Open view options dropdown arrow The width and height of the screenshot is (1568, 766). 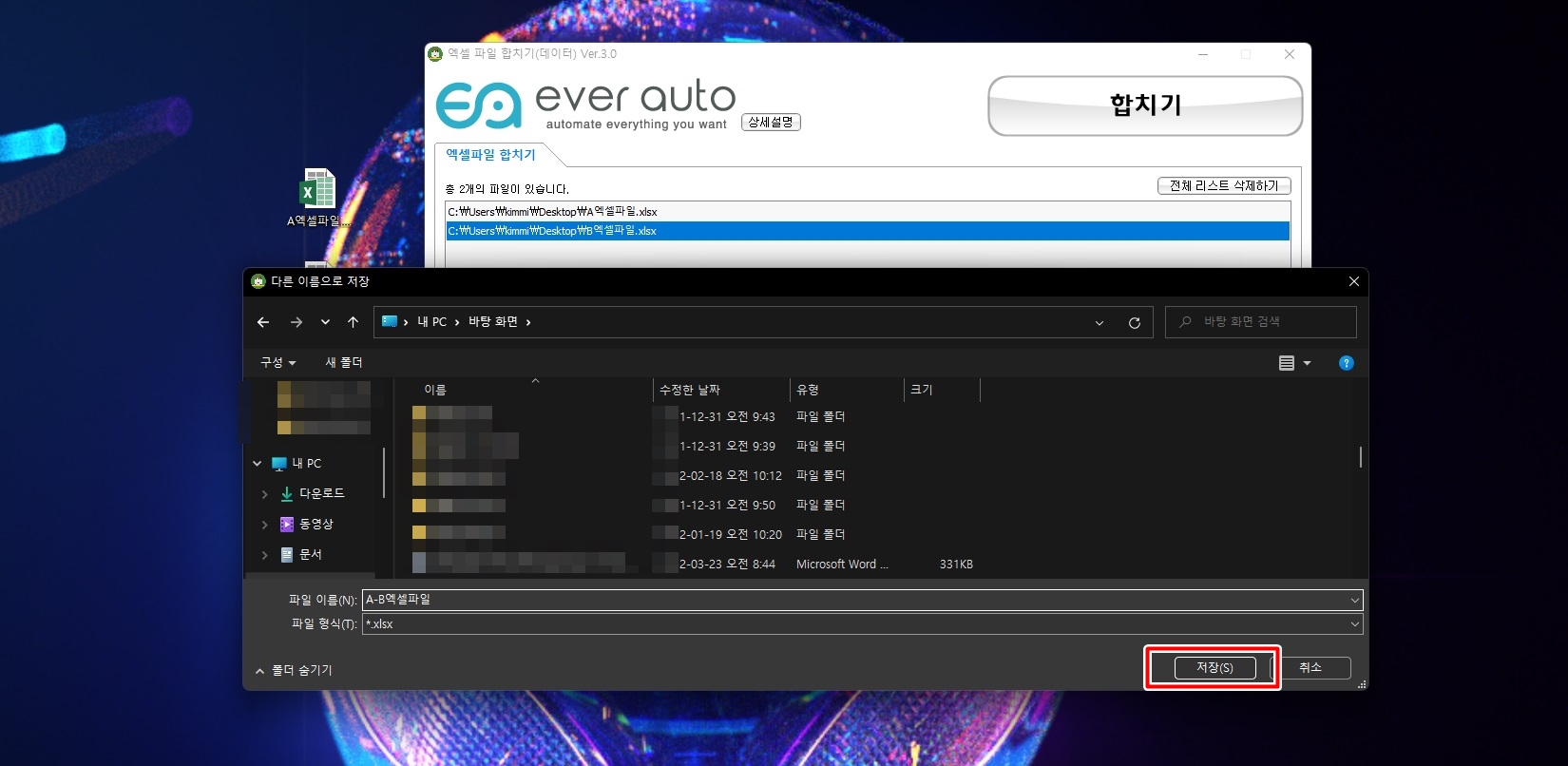pyautogui.click(x=1307, y=363)
